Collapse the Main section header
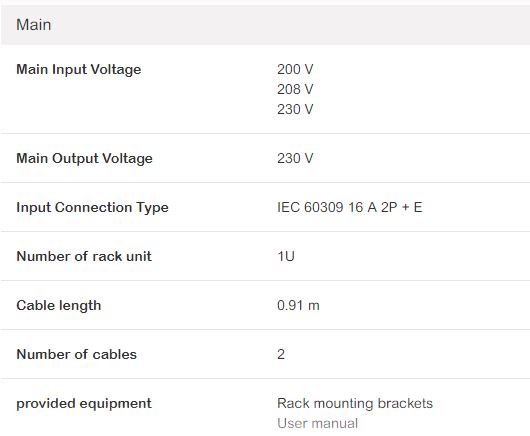 (265, 25)
